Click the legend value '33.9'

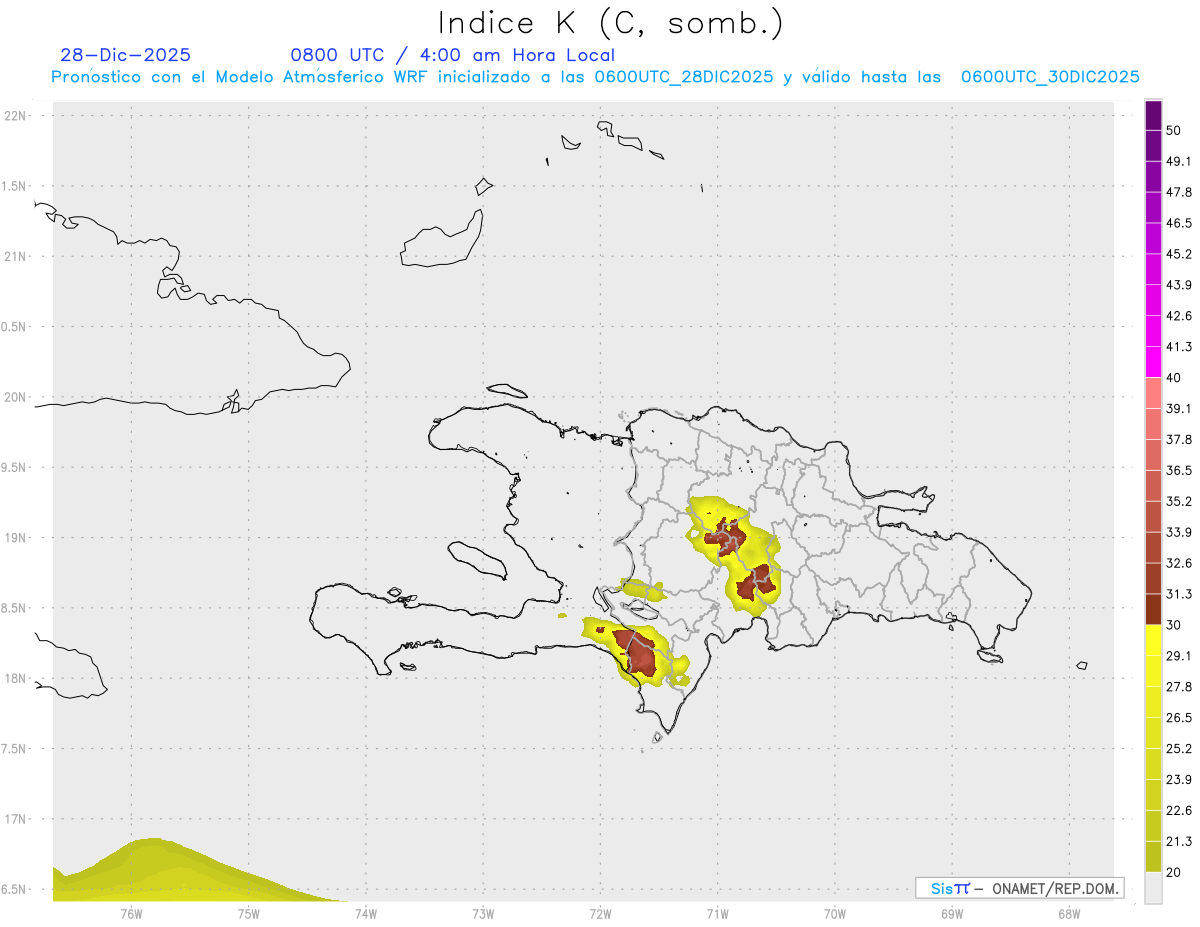click(1178, 532)
